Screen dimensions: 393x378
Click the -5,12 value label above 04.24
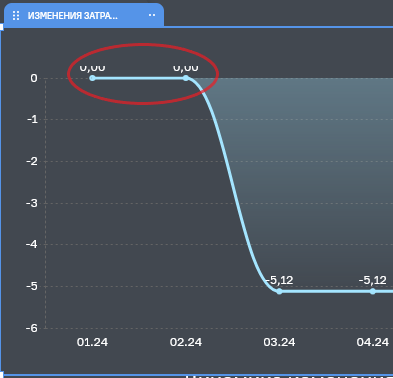pos(373,280)
